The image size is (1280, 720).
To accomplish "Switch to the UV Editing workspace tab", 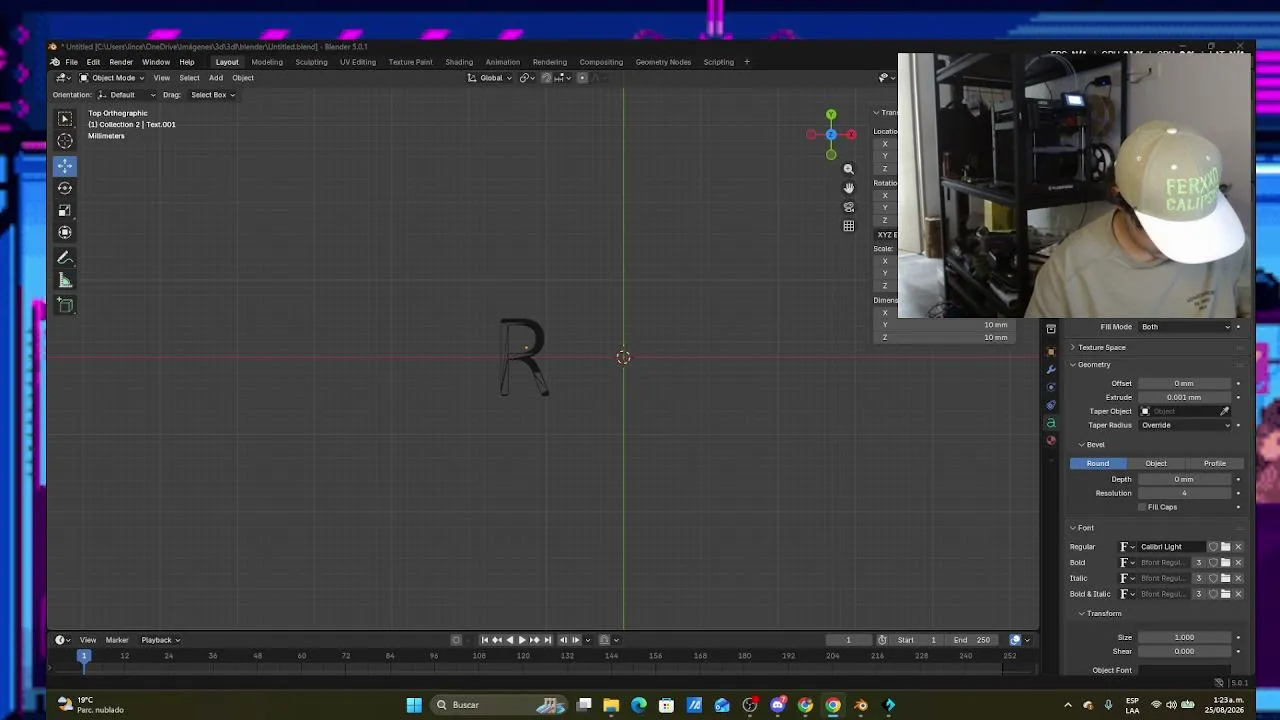I will pos(357,62).
